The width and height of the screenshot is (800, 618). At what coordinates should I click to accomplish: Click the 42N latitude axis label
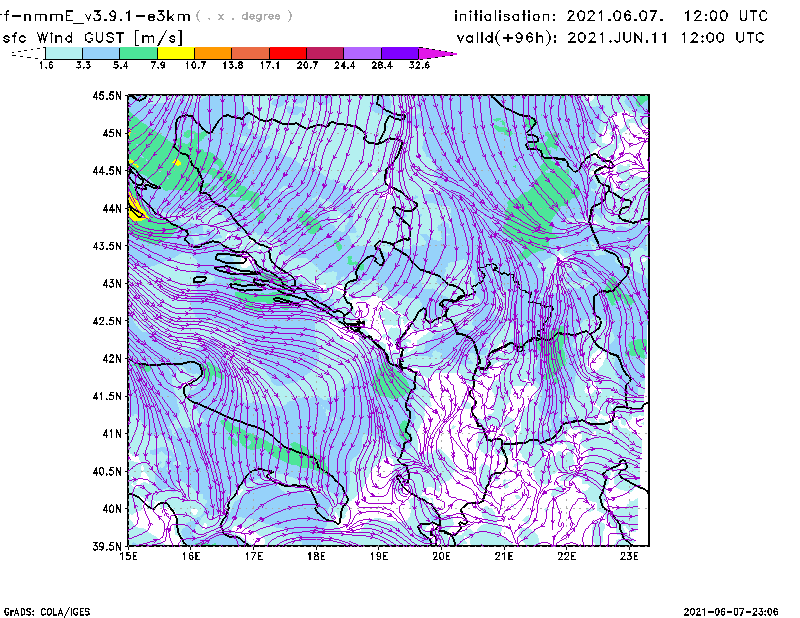coord(110,358)
